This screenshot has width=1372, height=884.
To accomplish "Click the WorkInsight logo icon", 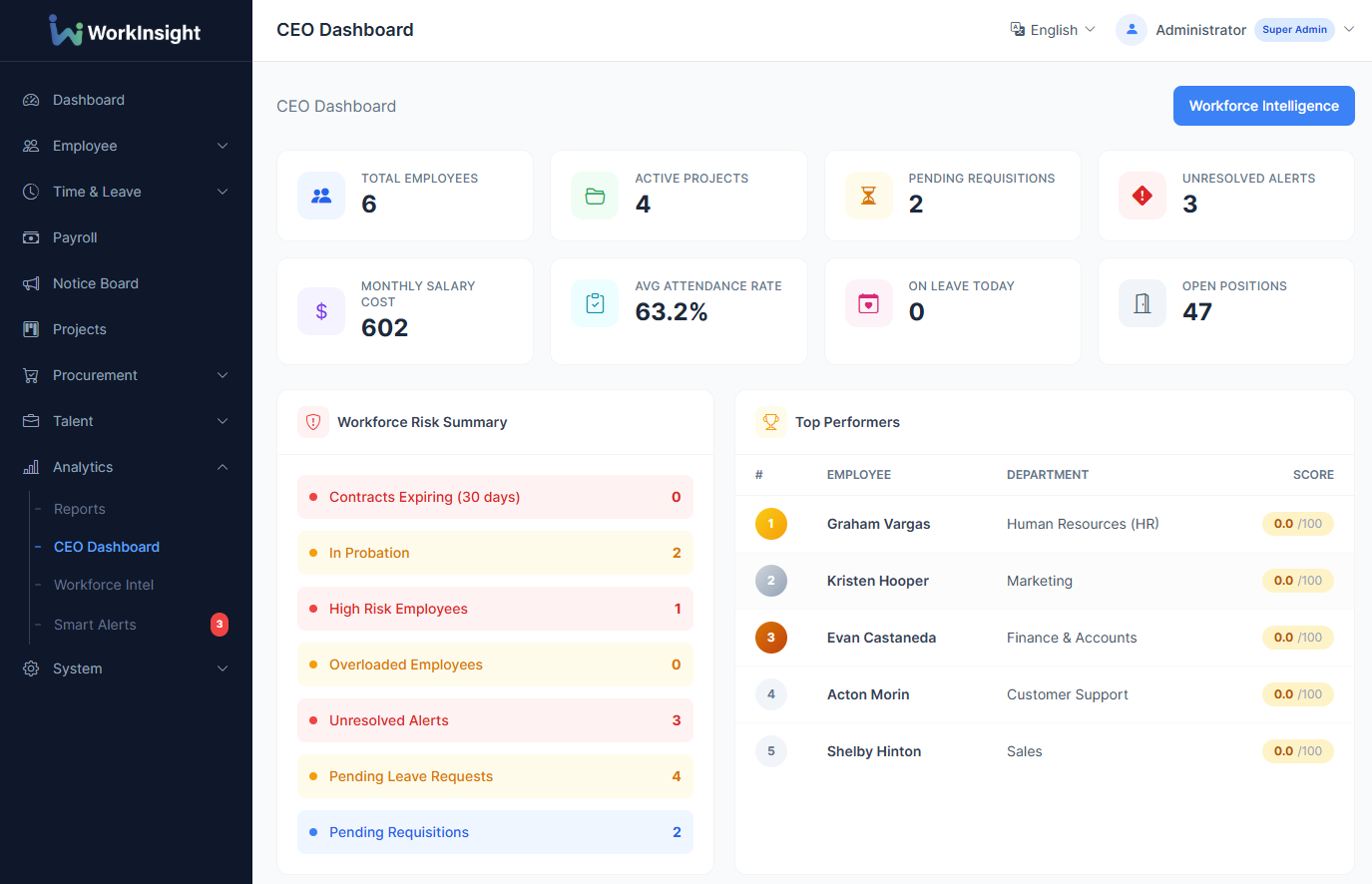I will tap(63, 30).
